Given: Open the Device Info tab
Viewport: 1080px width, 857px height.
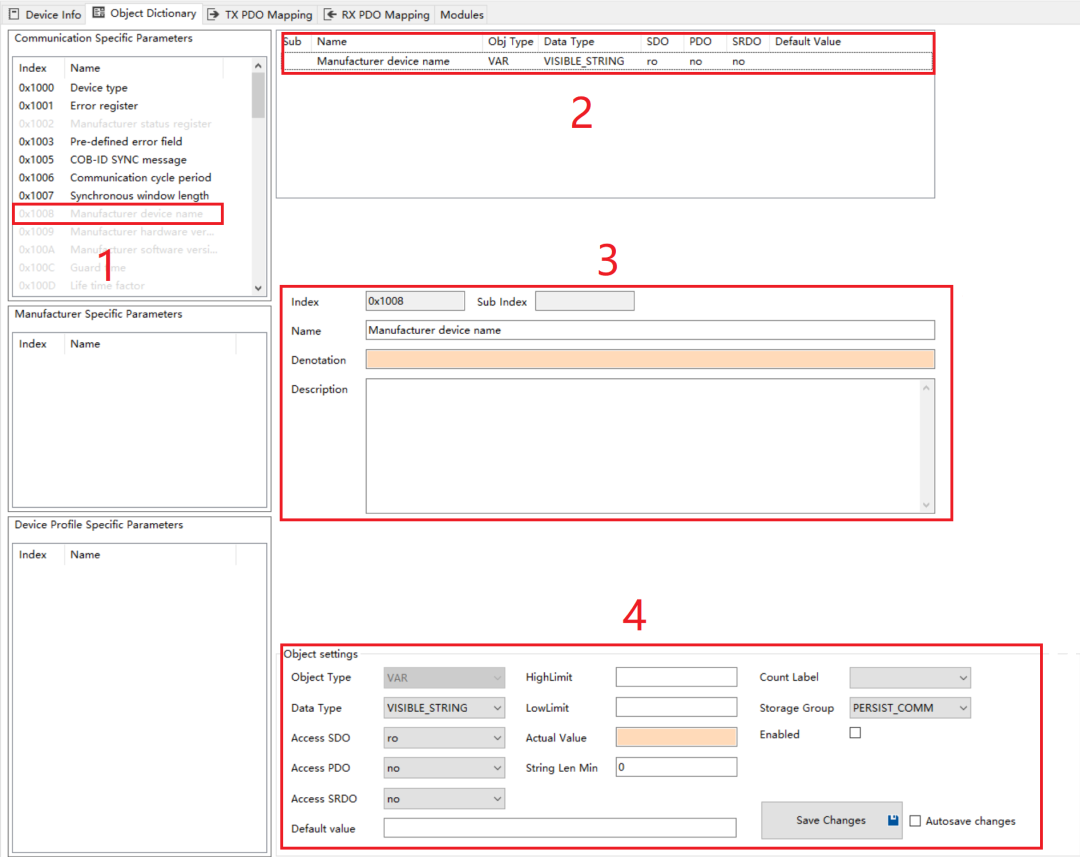Looking at the screenshot, I should 46,15.
